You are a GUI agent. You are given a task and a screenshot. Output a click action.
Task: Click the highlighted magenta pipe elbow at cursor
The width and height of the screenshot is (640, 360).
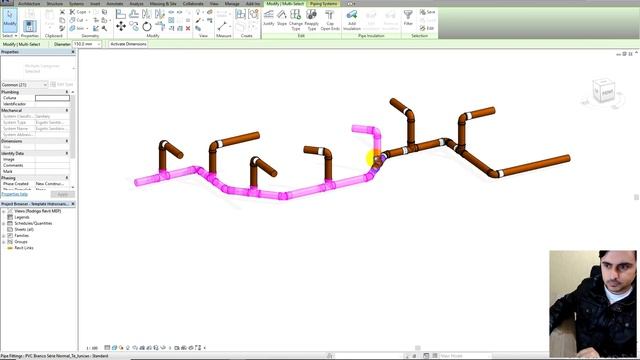[378, 163]
